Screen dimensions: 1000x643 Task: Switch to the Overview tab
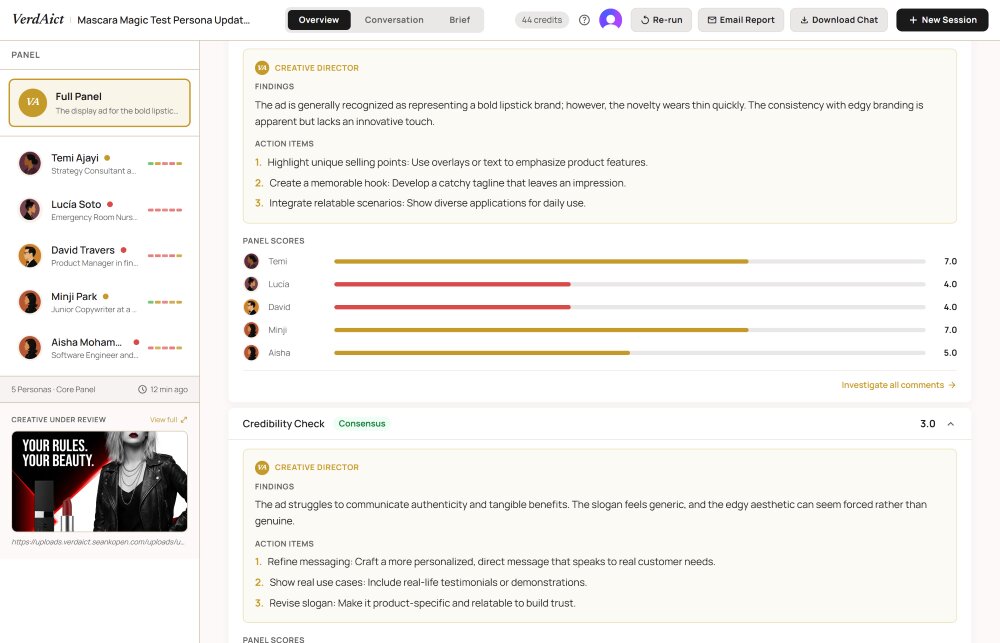[x=319, y=20]
